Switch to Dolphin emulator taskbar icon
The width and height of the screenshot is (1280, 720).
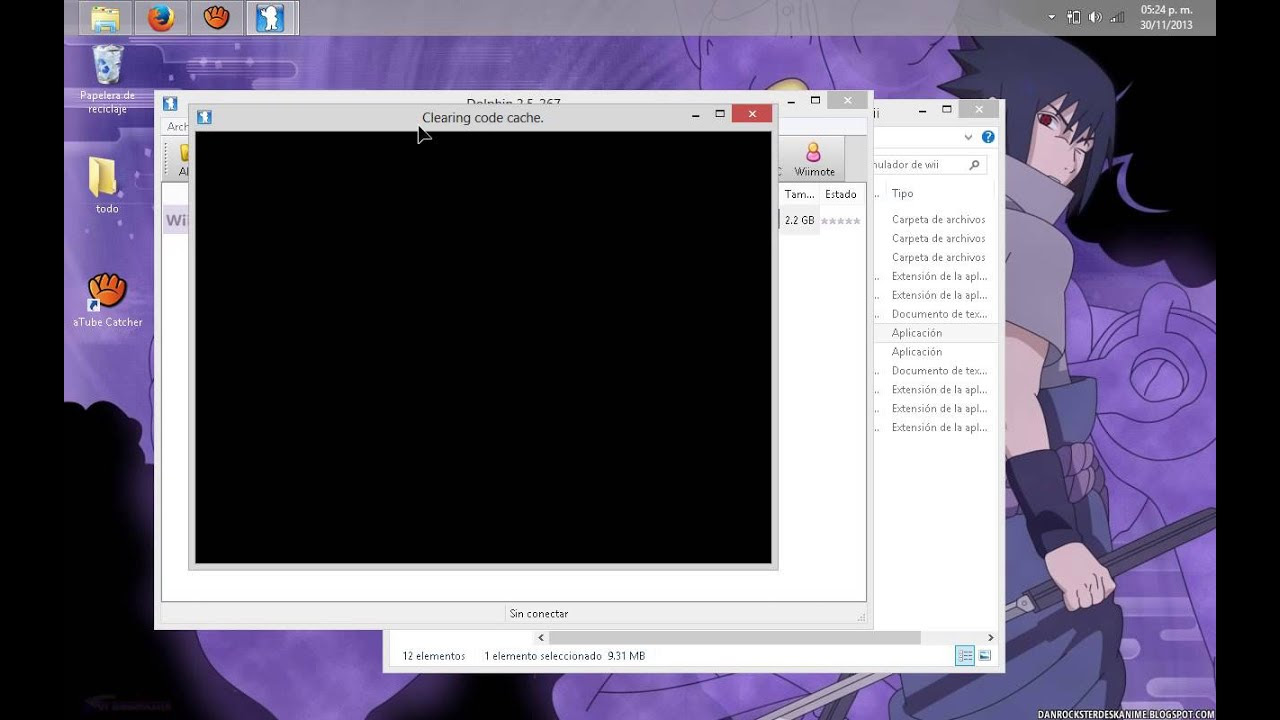(x=271, y=18)
